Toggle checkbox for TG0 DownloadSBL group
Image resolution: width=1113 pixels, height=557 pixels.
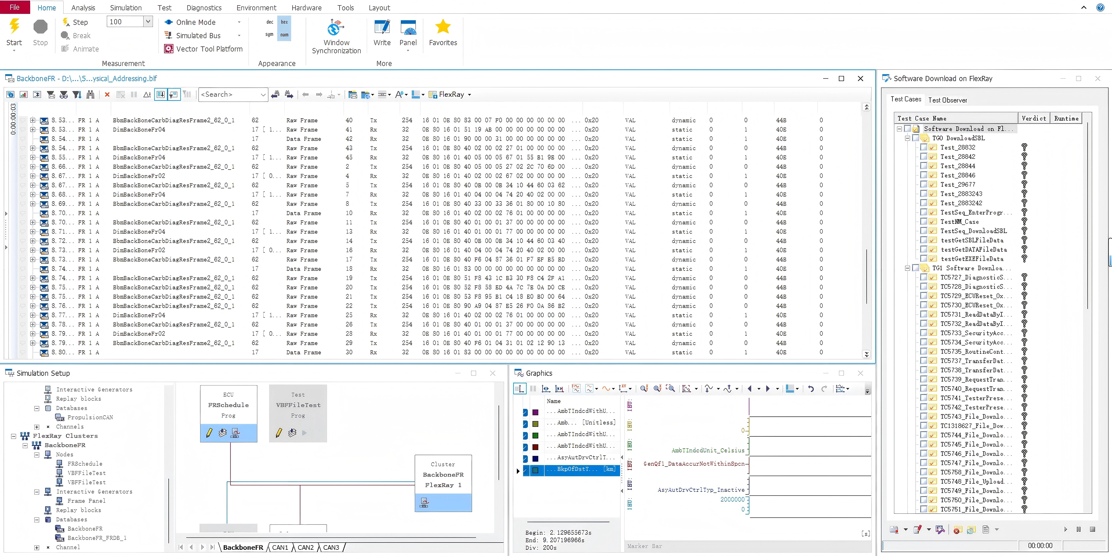(x=914, y=138)
